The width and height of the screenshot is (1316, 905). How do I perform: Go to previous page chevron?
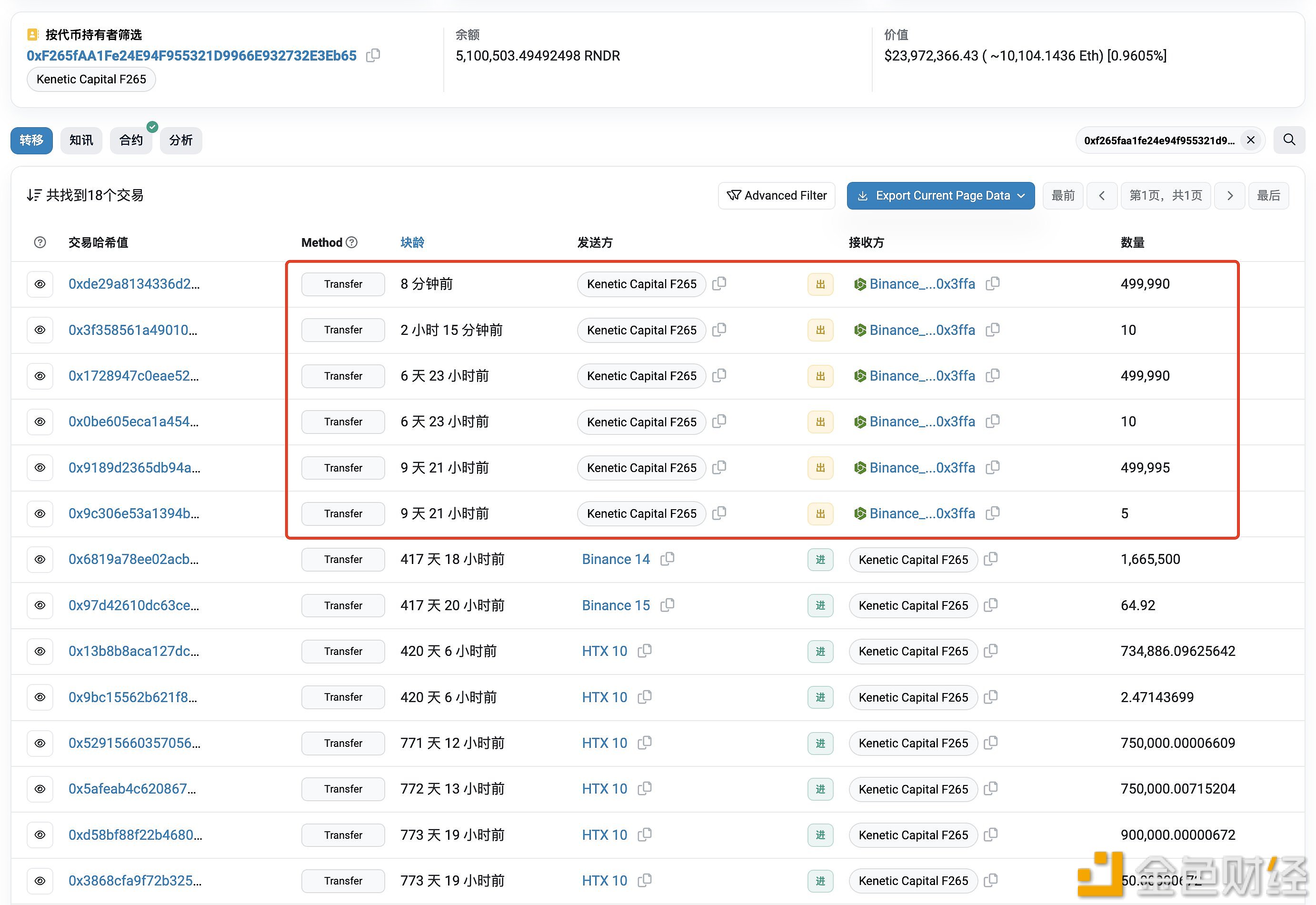[x=1101, y=196]
